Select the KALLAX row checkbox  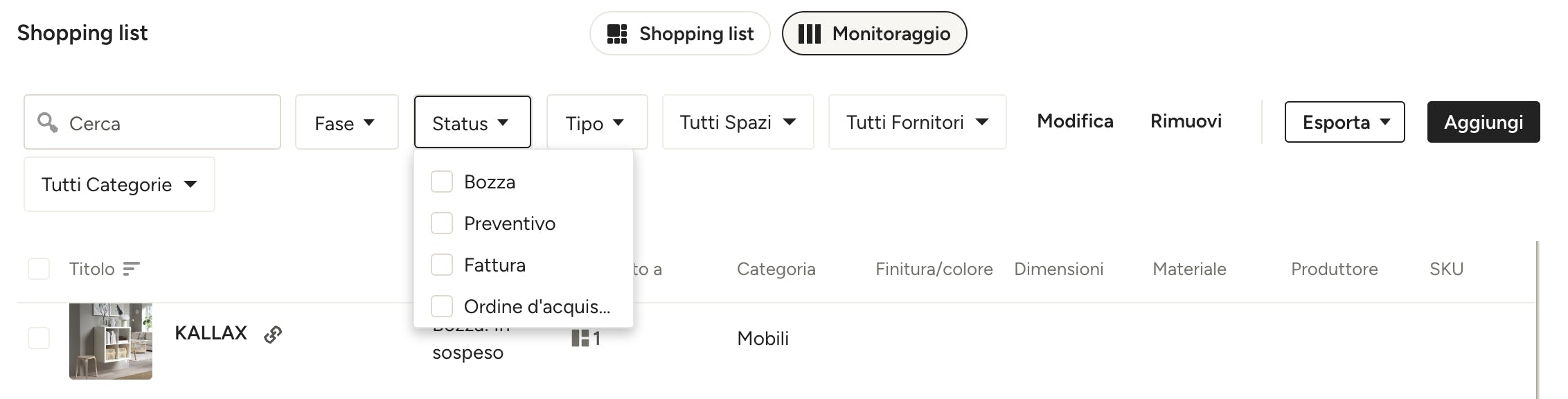point(39,338)
